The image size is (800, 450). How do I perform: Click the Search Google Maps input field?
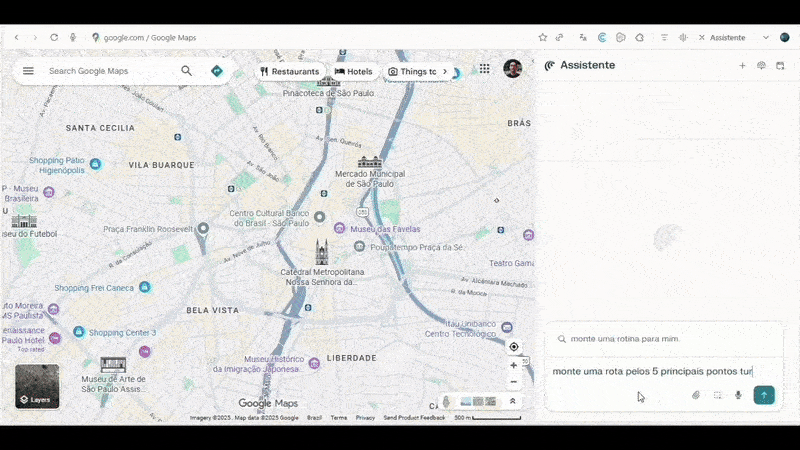click(105, 71)
